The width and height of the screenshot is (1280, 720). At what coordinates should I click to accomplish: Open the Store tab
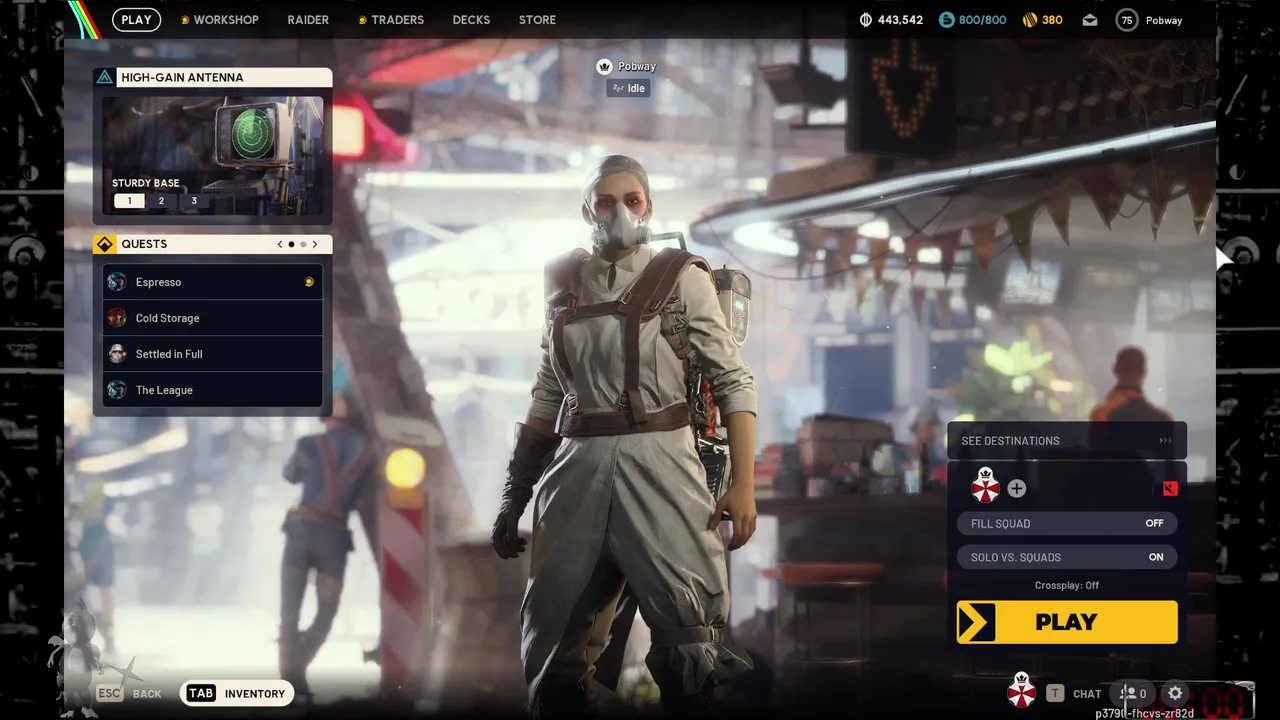[537, 20]
